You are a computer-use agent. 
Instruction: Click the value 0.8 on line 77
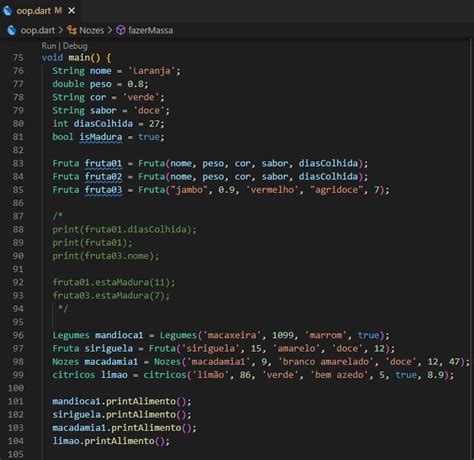point(135,84)
